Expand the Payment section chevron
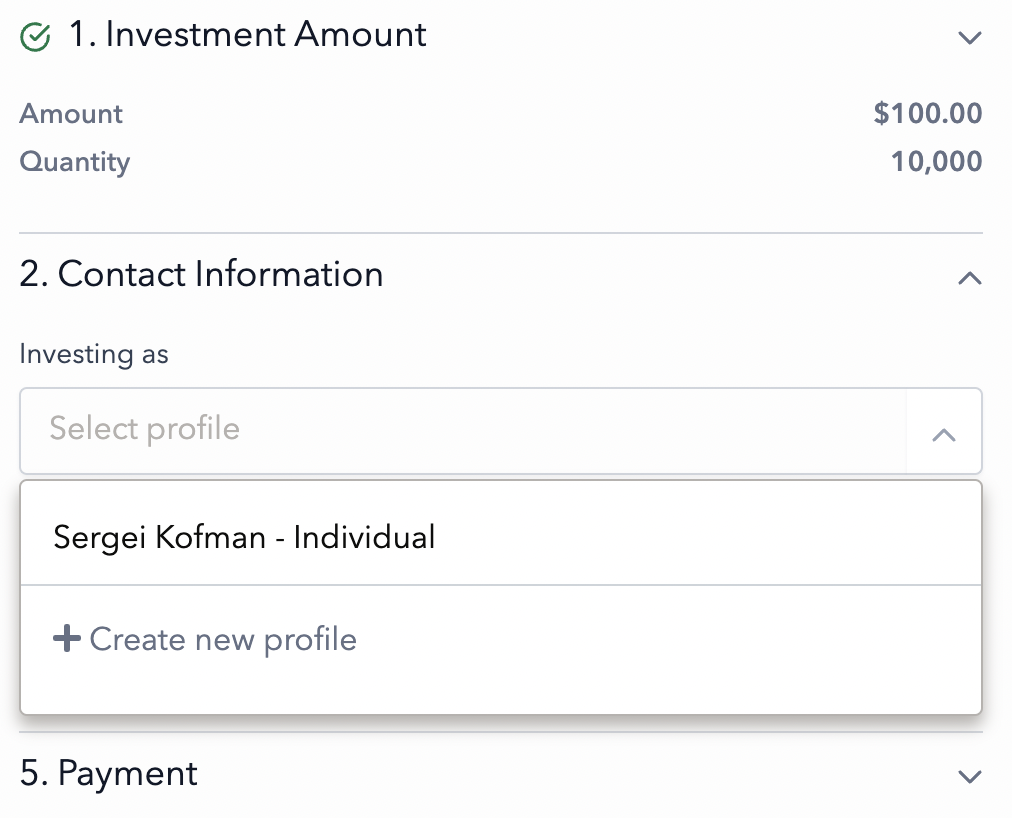Image resolution: width=1012 pixels, height=818 pixels. point(968,776)
